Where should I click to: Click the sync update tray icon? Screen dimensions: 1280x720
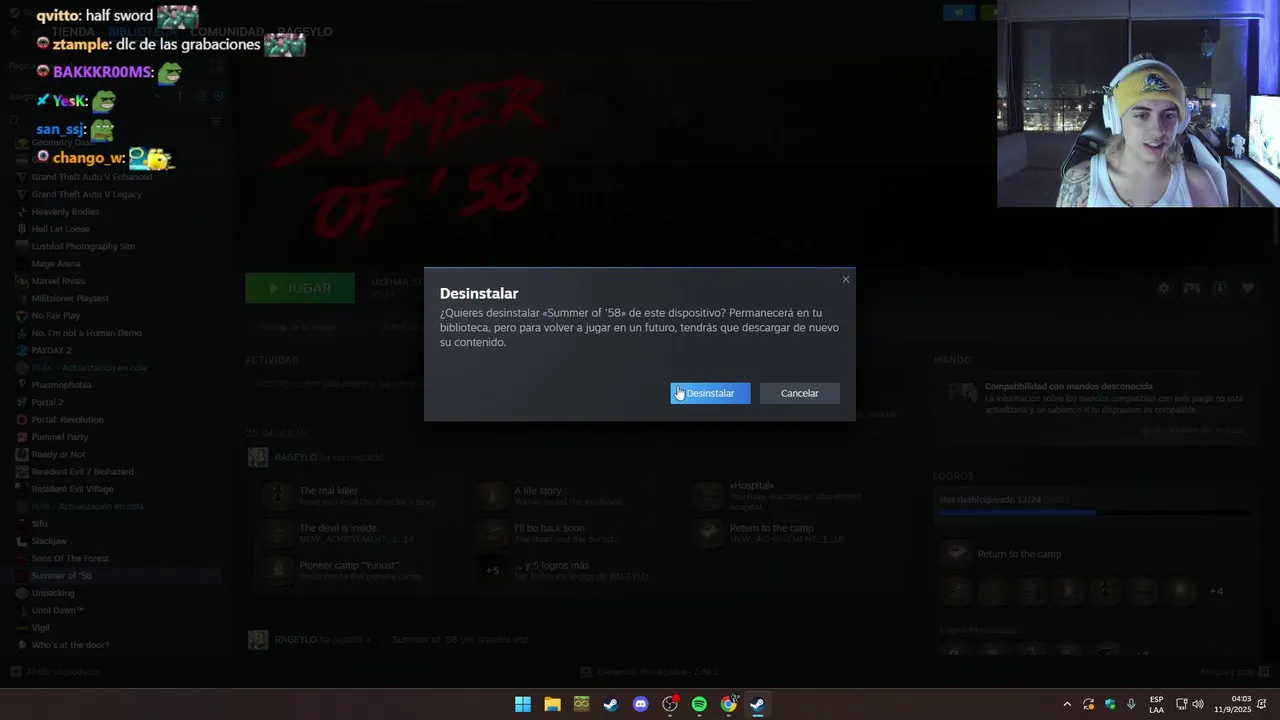[1089, 704]
